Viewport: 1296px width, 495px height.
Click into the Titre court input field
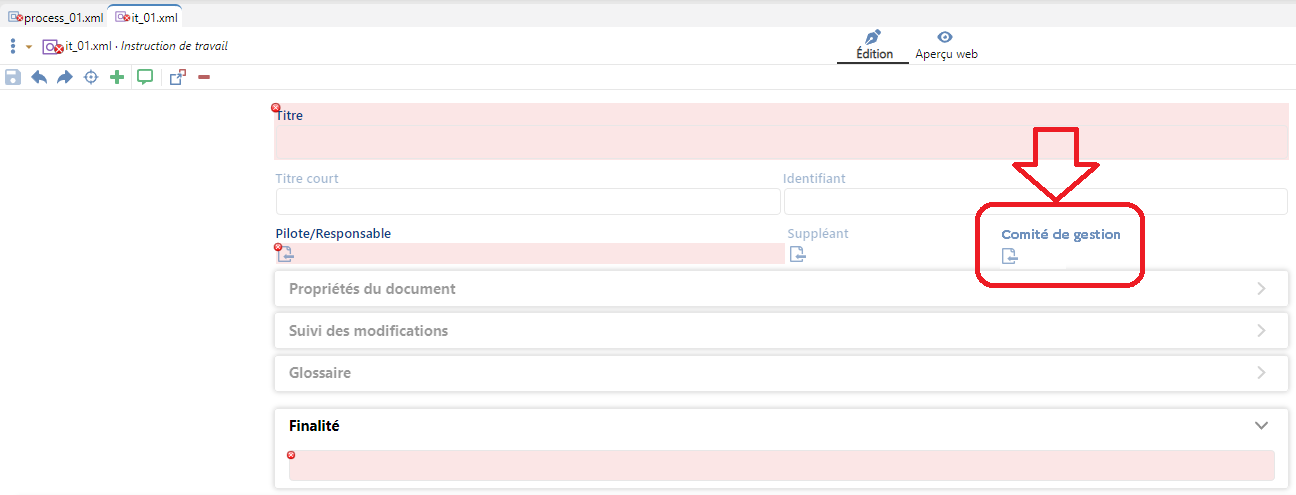527,202
